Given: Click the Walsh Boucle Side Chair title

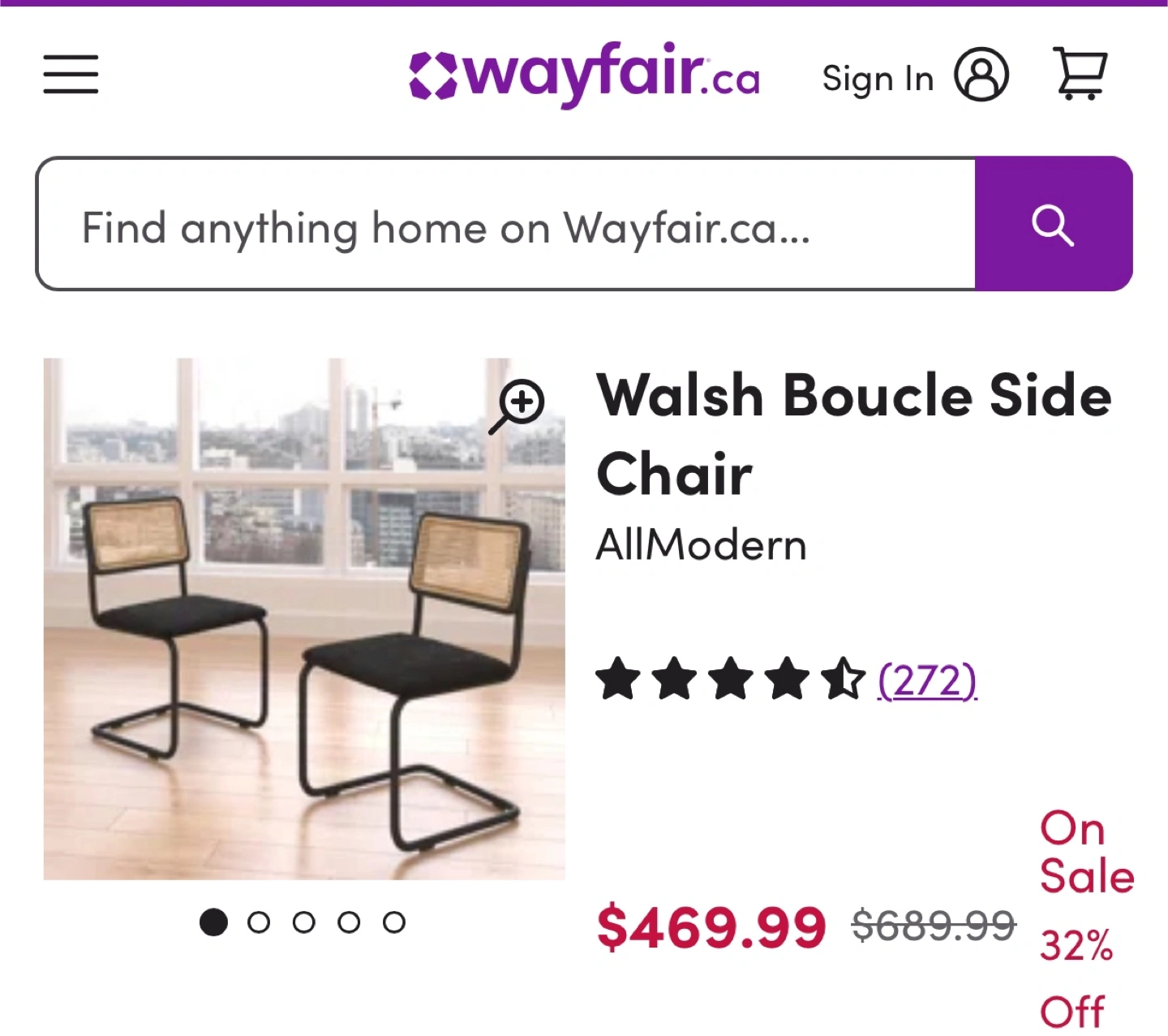Looking at the screenshot, I should click(x=852, y=434).
